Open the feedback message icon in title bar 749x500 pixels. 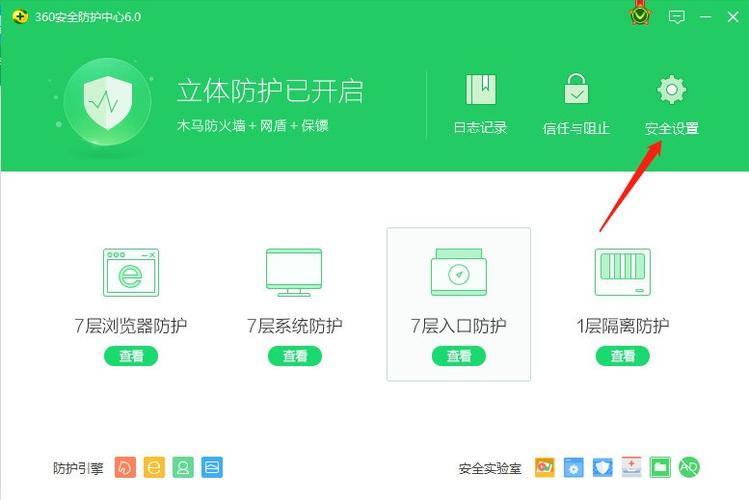tap(676, 17)
